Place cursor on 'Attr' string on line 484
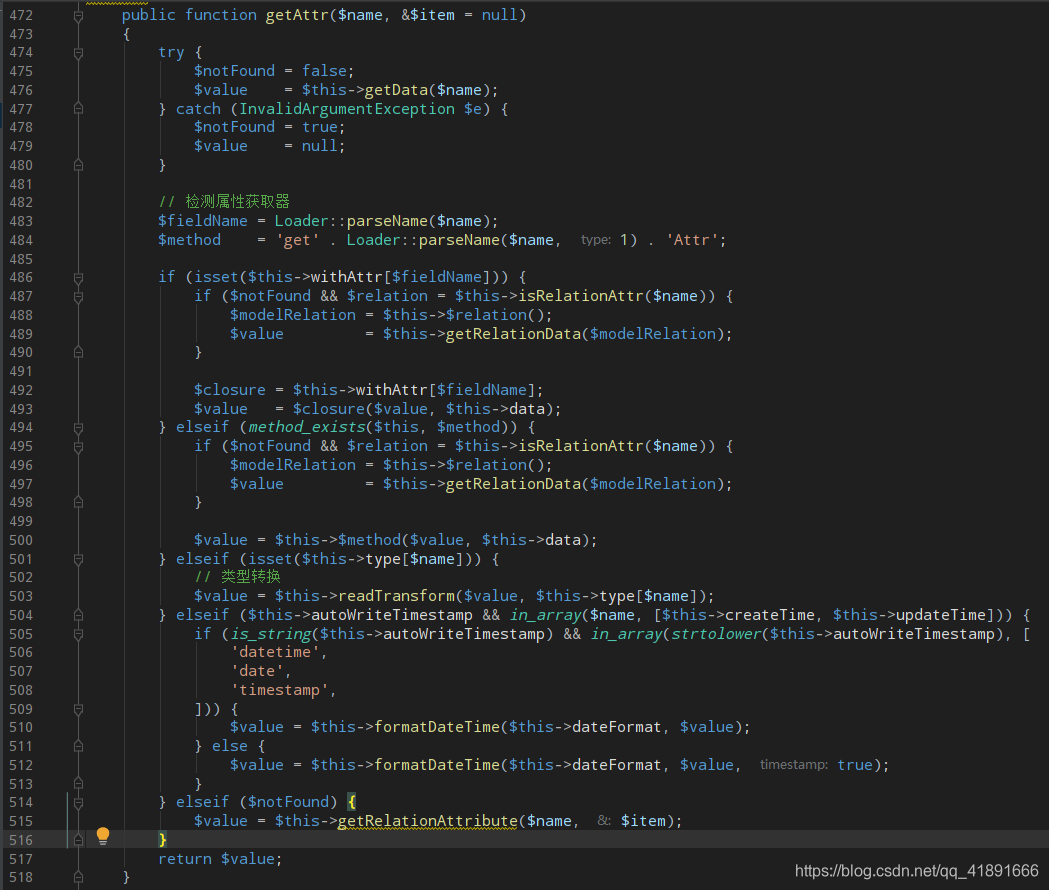Image resolution: width=1049 pixels, height=890 pixels. (x=692, y=240)
